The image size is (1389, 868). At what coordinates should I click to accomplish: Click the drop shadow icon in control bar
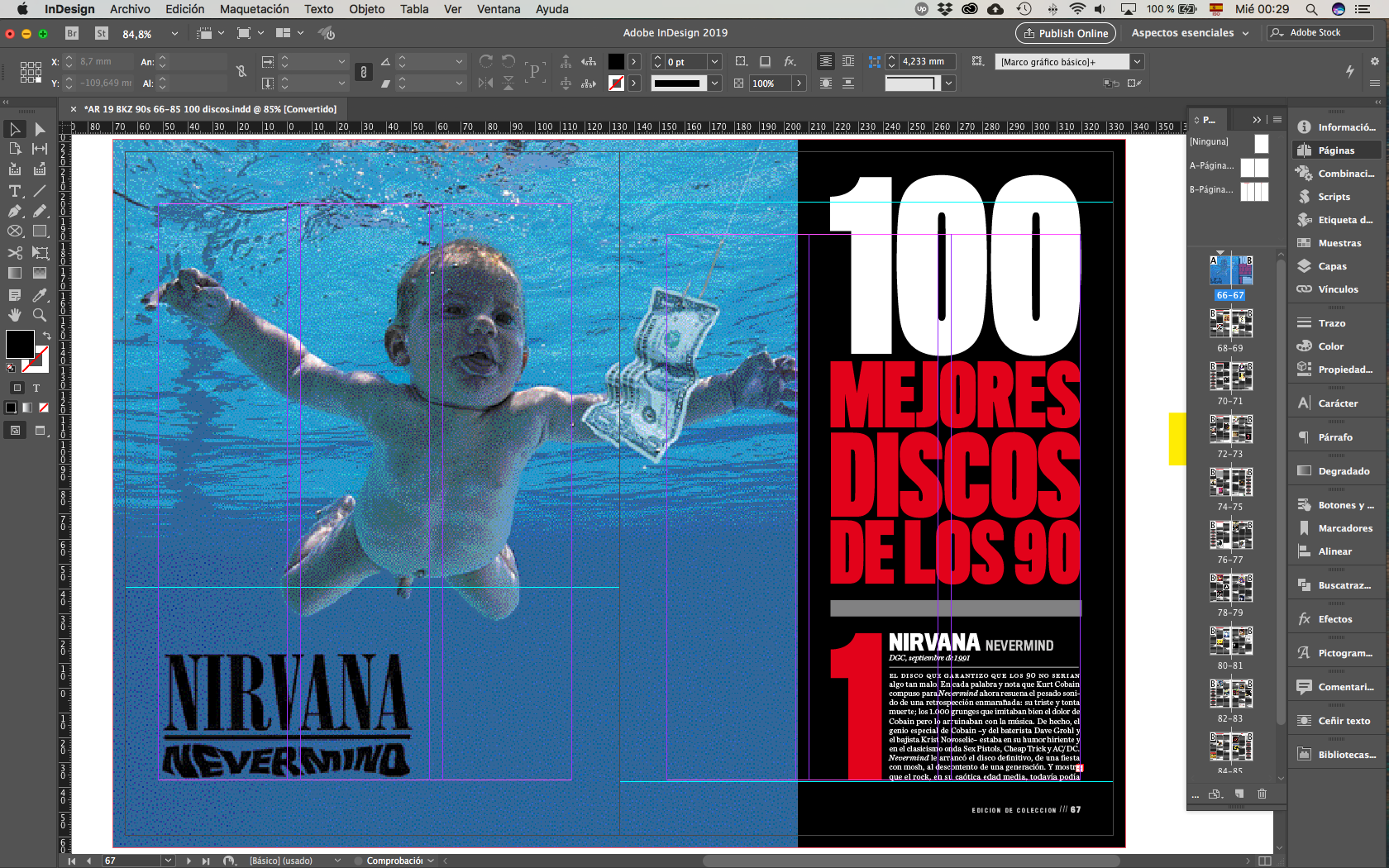(x=766, y=61)
